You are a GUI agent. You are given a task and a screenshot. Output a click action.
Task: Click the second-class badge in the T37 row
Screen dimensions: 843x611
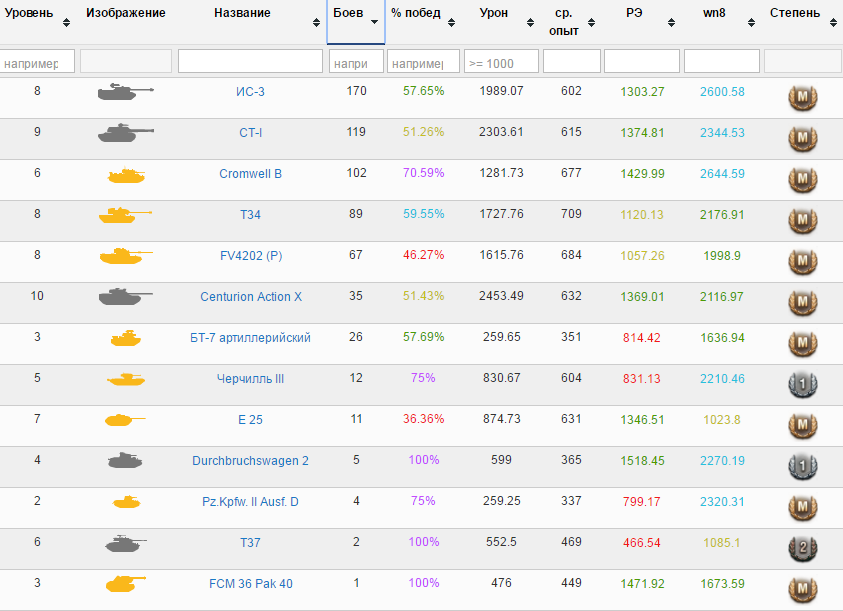tap(802, 545)
